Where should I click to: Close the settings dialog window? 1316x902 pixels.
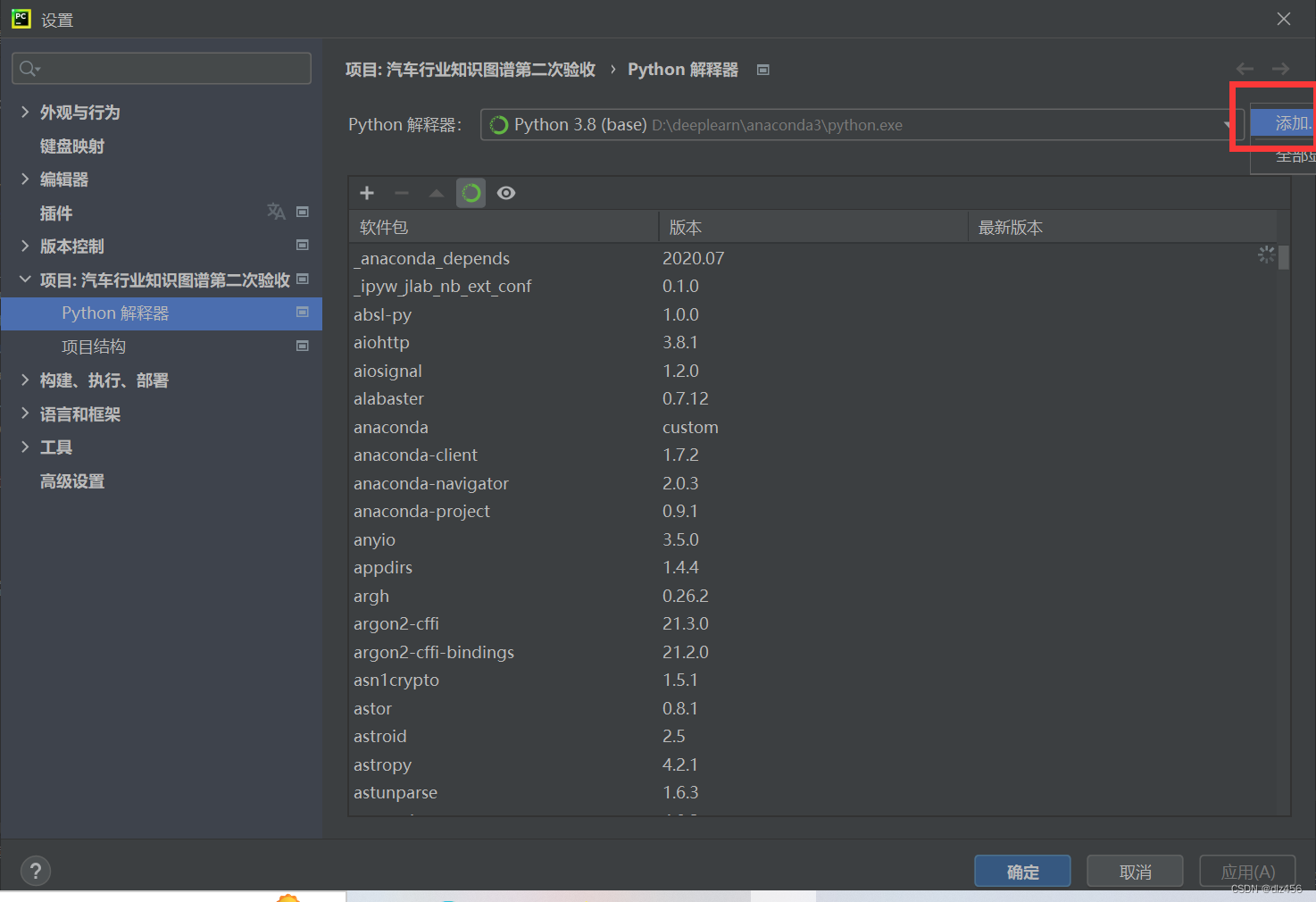pyautogui.click(x=1284, y=19)
